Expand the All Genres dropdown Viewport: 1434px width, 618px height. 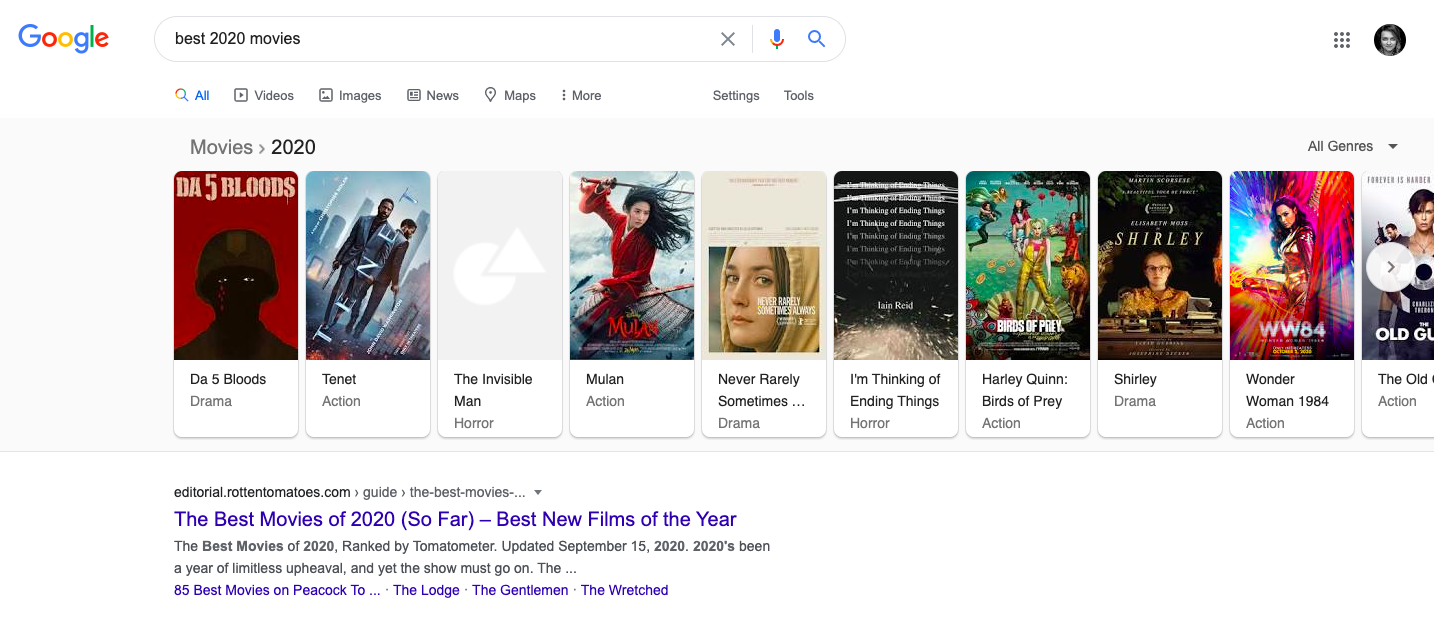[1353, 146]
